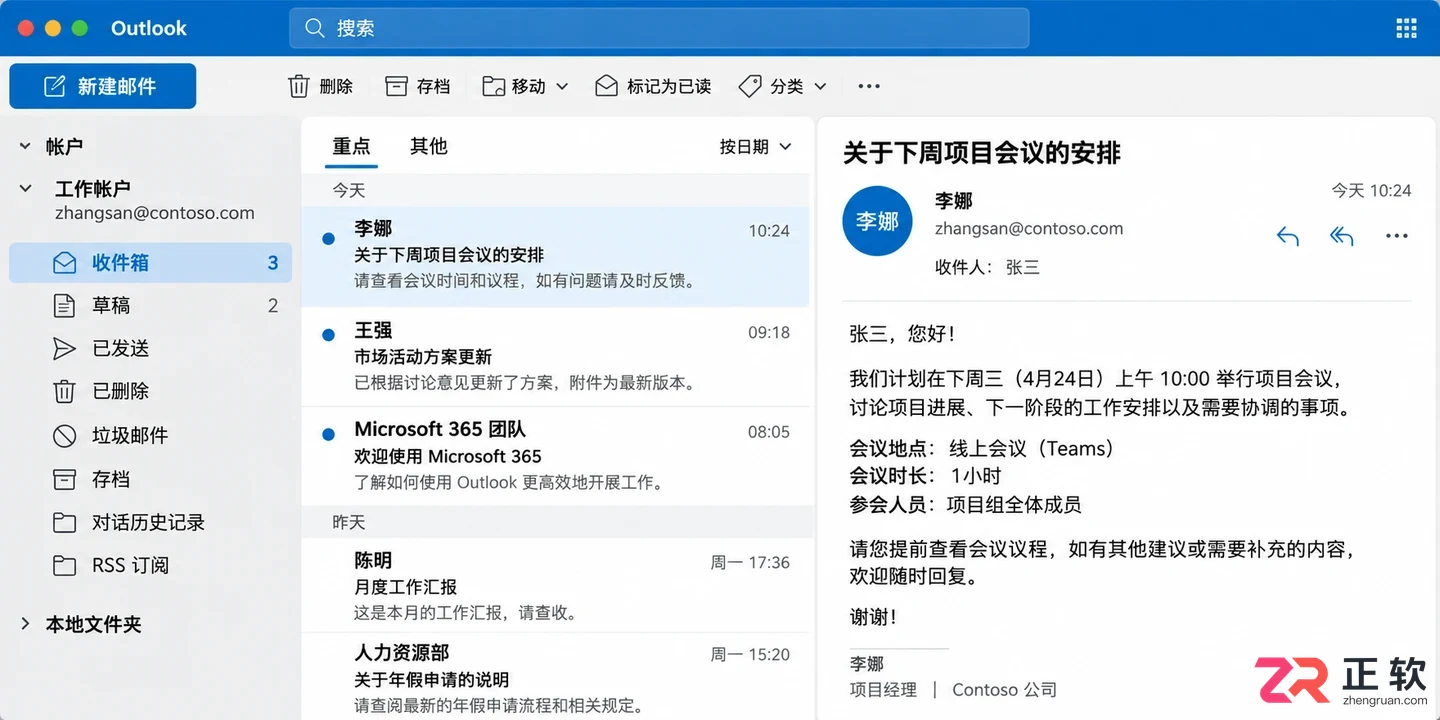Click the open envelope icon beside 标记为已读
Viewport: 1440px width, 720px height.
[x=606, y=87]
